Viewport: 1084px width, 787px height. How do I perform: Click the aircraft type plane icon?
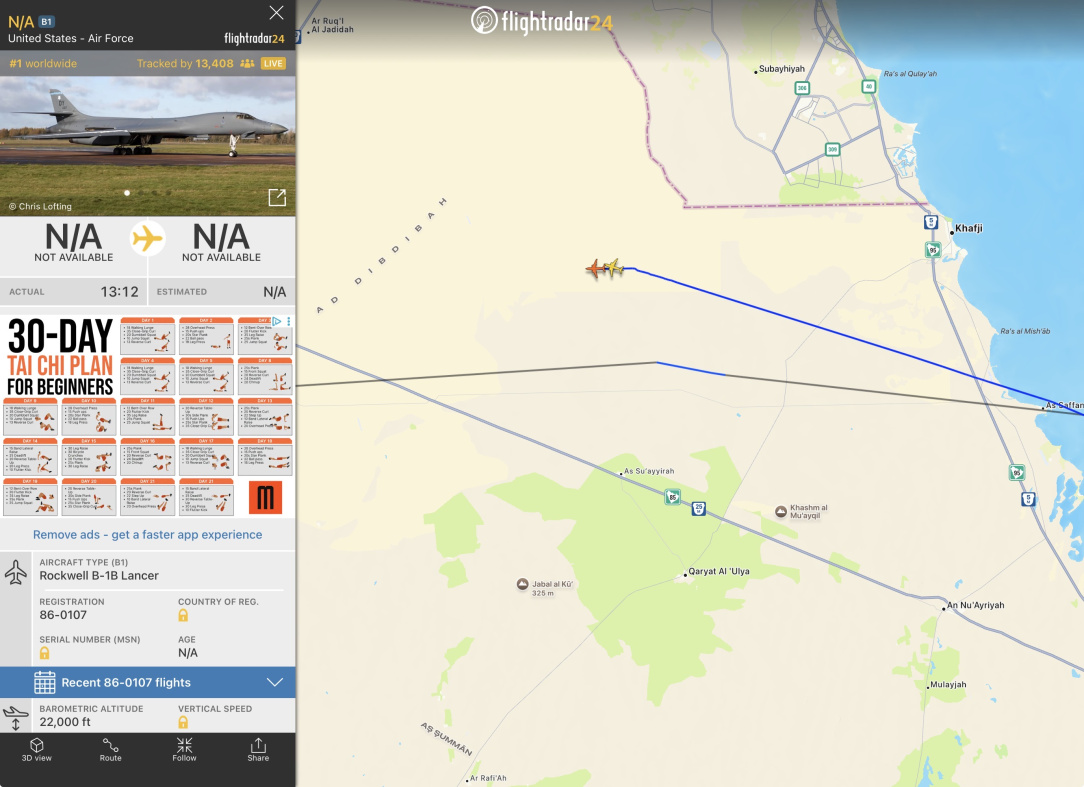[x=16, y=573]
